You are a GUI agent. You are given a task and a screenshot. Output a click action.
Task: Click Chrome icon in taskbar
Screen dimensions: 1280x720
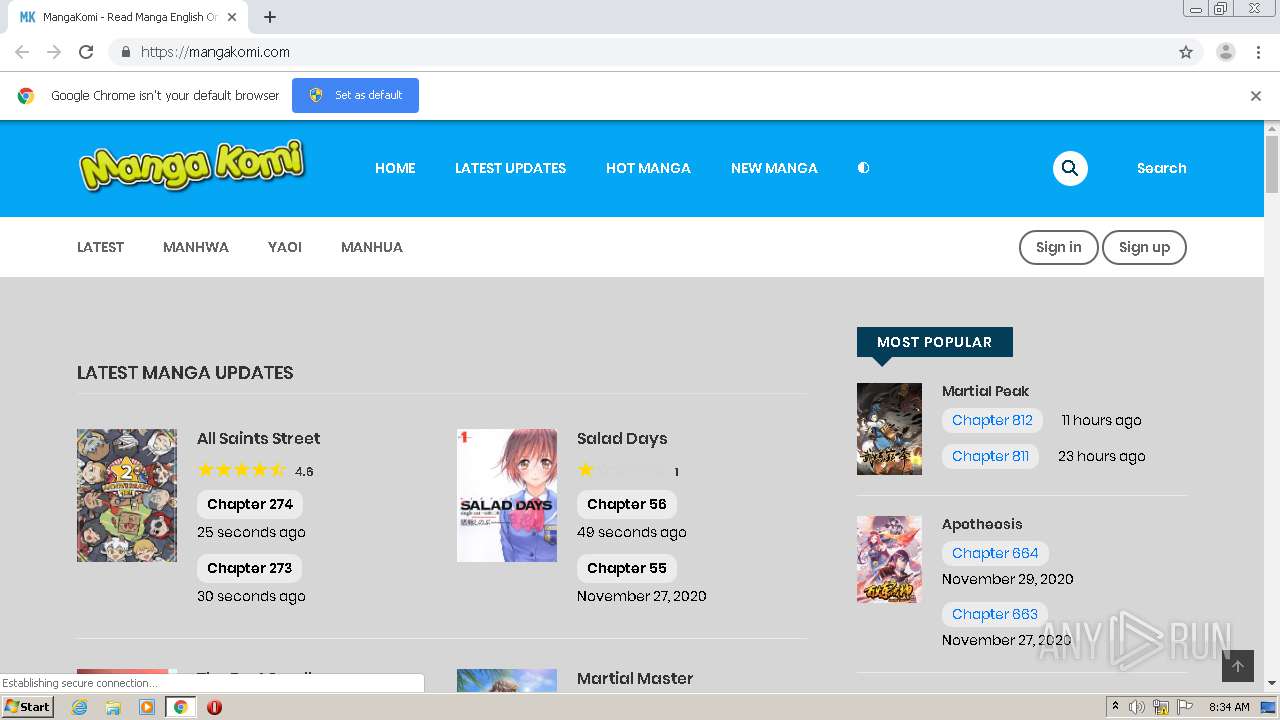point(181,707)
